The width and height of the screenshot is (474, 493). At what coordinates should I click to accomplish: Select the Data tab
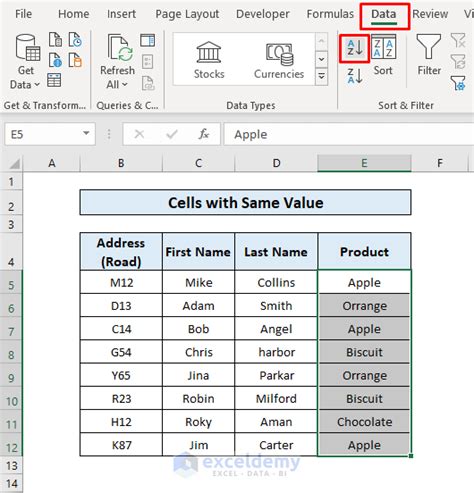[384, 15]
